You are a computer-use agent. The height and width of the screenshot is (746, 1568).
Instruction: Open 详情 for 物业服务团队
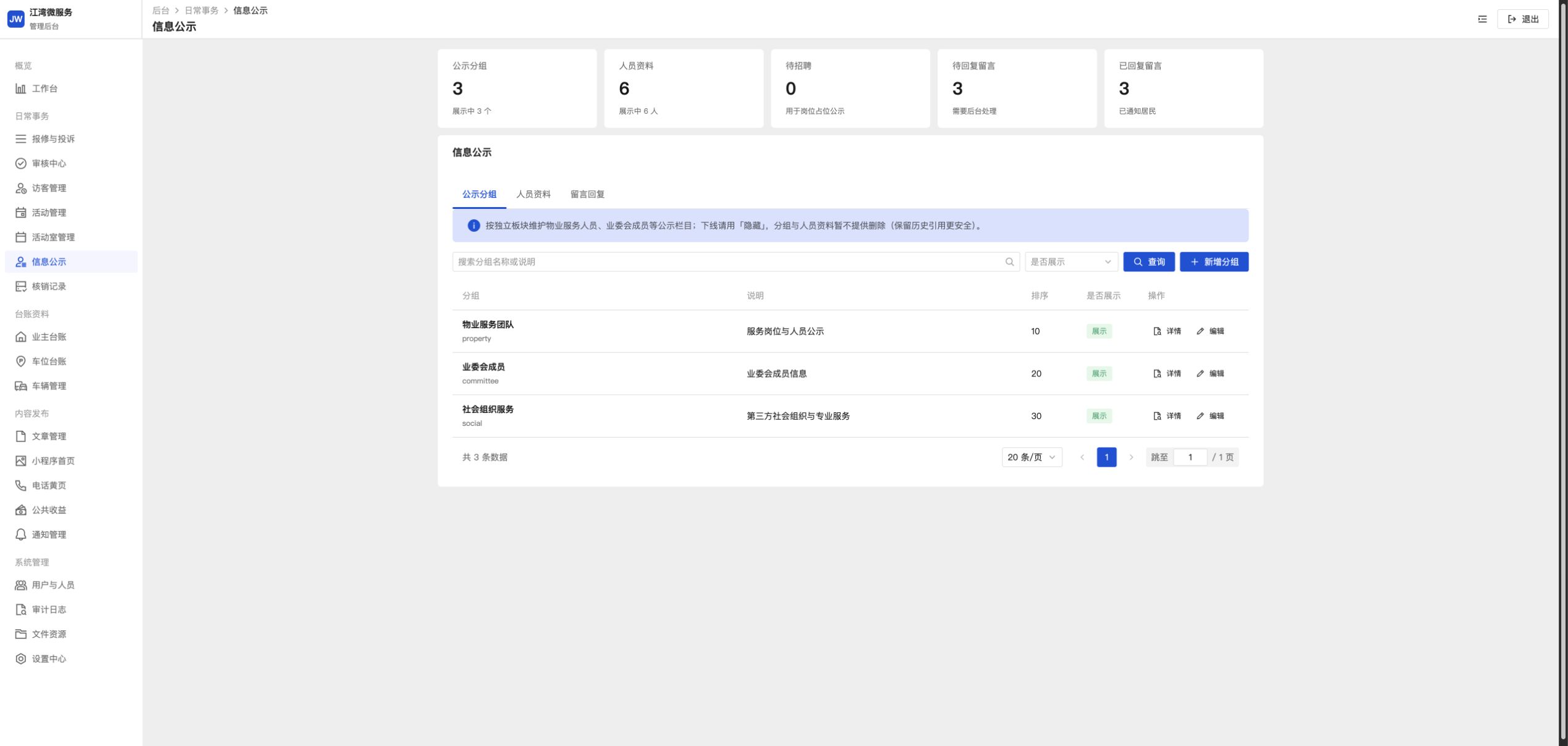(1167, 331)
